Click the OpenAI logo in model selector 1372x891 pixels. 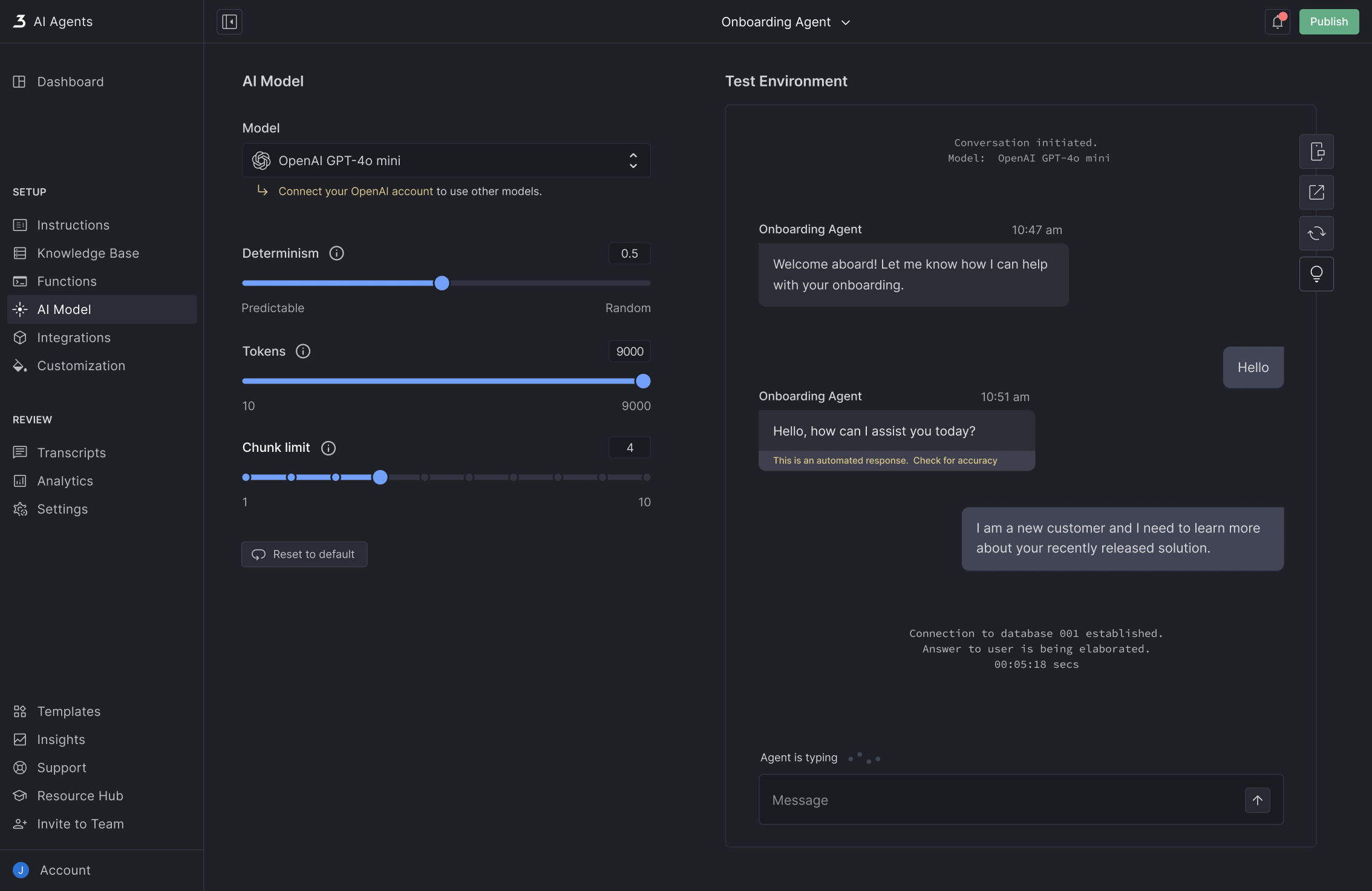pos(261,160)
